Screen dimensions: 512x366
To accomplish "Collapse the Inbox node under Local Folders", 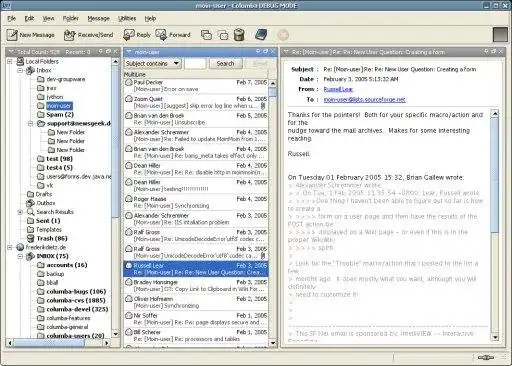I will pyautogui.click(x=20, y=70).
